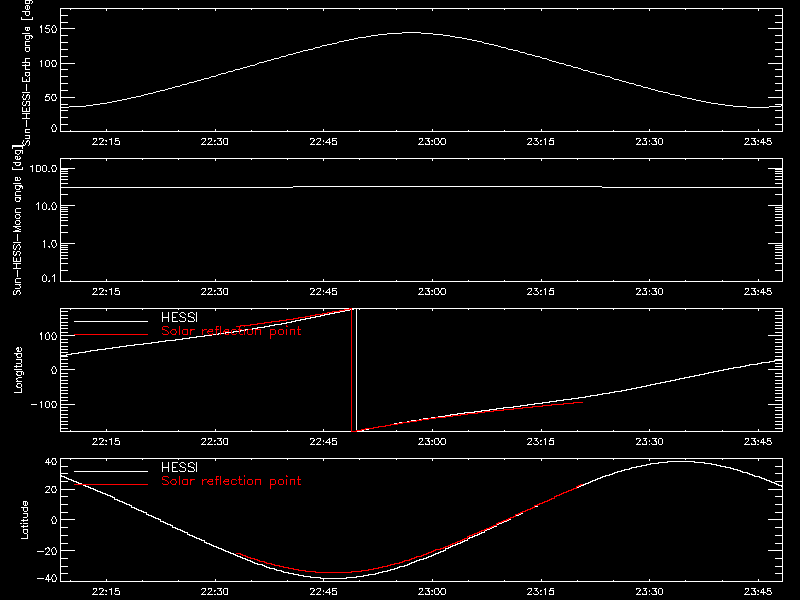Click red legend line sample in Longitude plot
Viewport: 800px width, 600px height.
[111, 335]
